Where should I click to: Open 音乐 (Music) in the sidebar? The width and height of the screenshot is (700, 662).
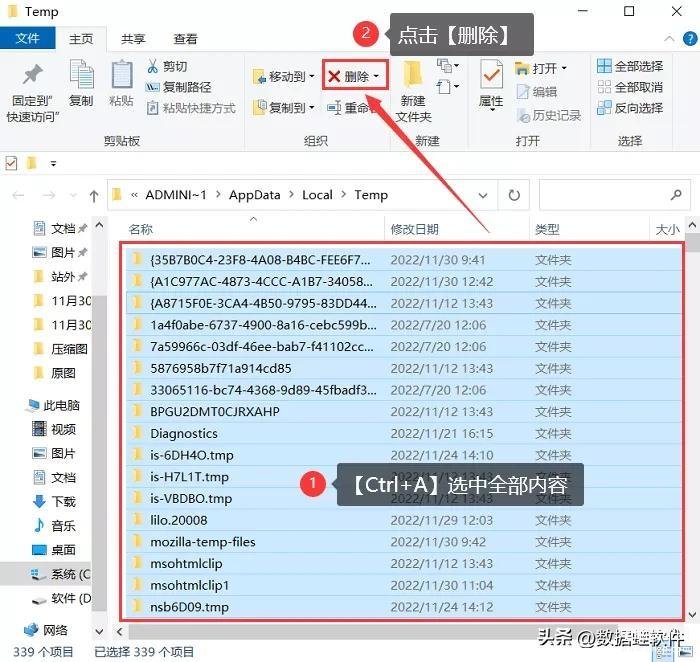tap(55, 526)
